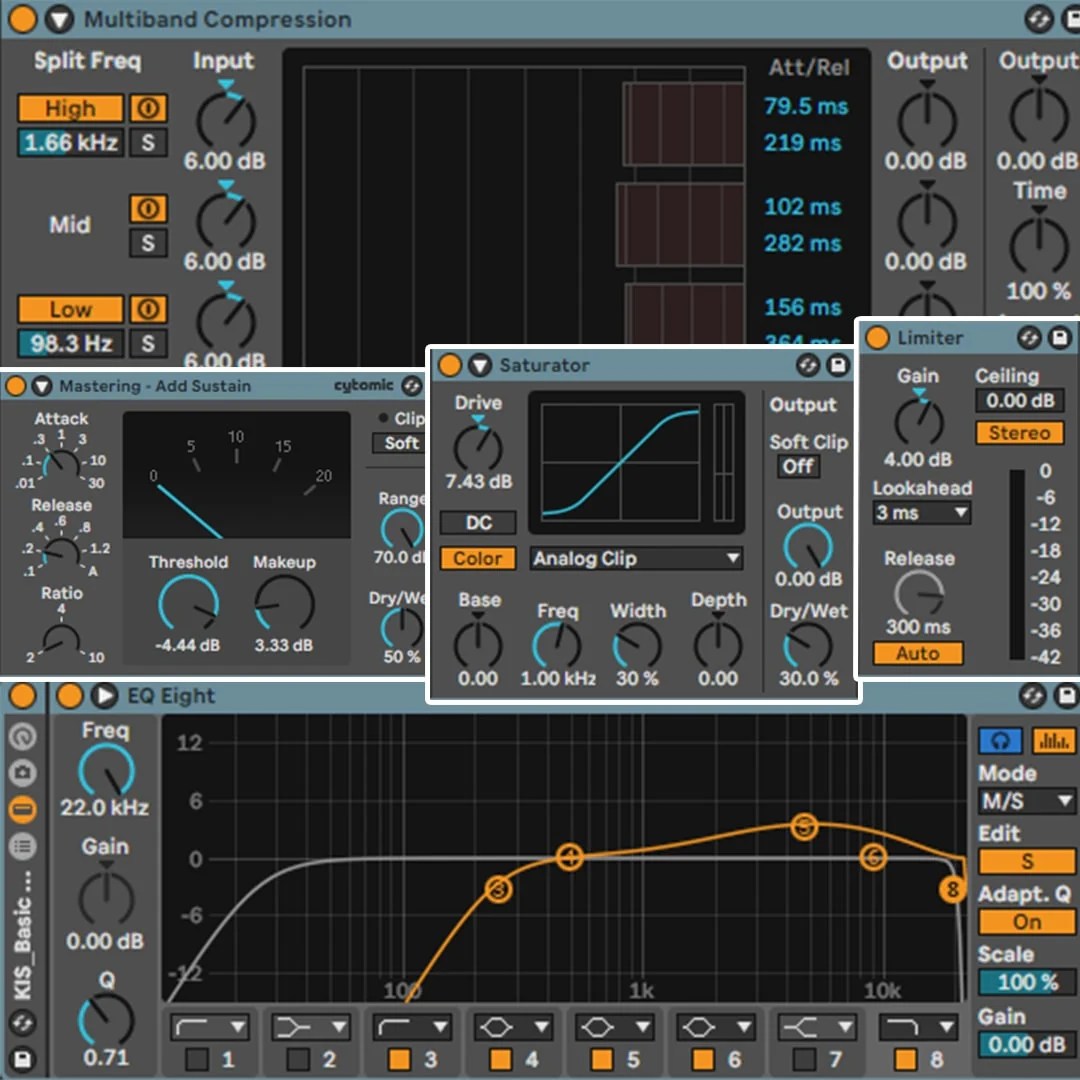Enable the headphone audition icon in EQ Eight
This screenshot has width=1080, height=1080.
coord(1002,740)
